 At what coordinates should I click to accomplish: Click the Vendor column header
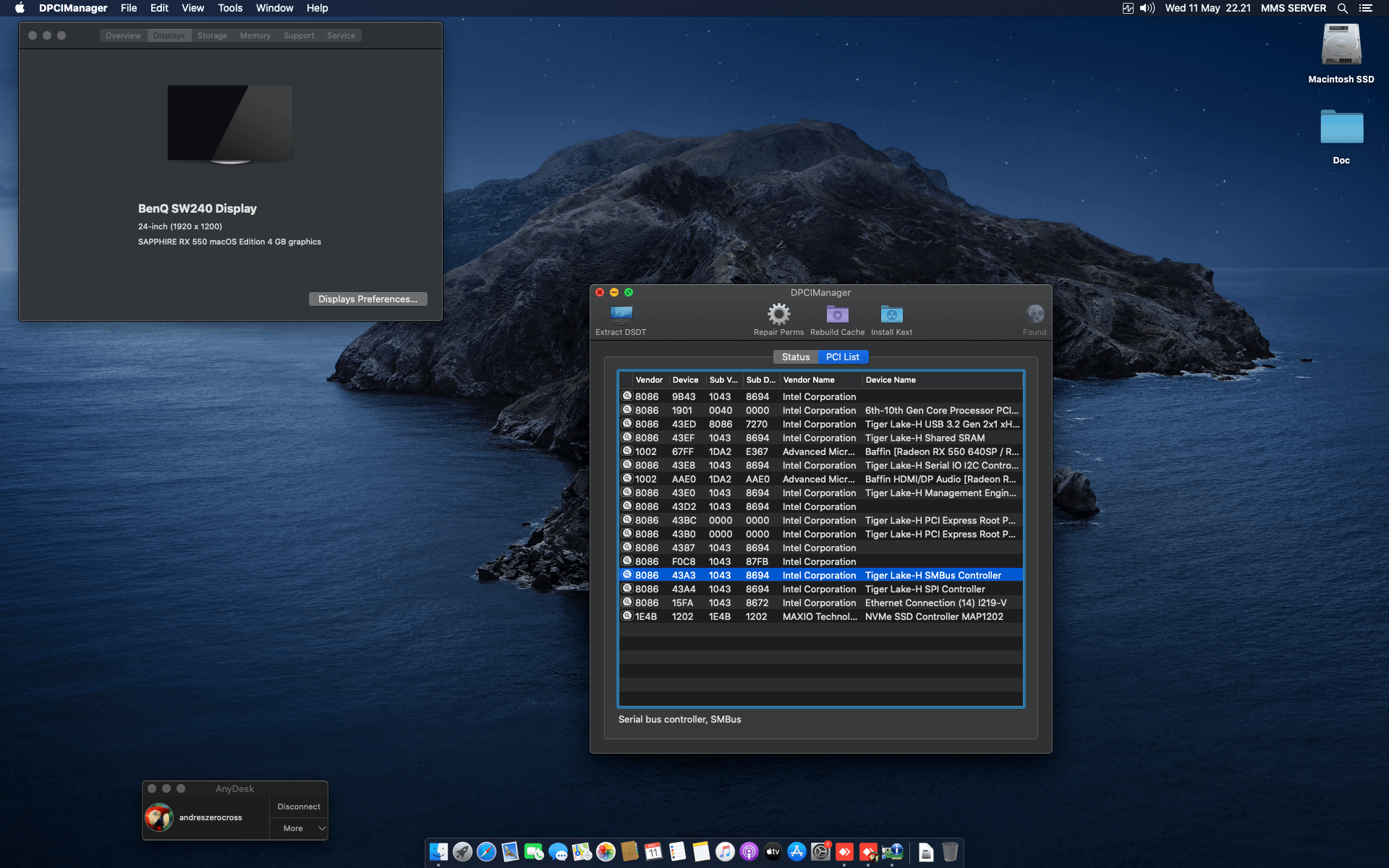pos(648,380)
